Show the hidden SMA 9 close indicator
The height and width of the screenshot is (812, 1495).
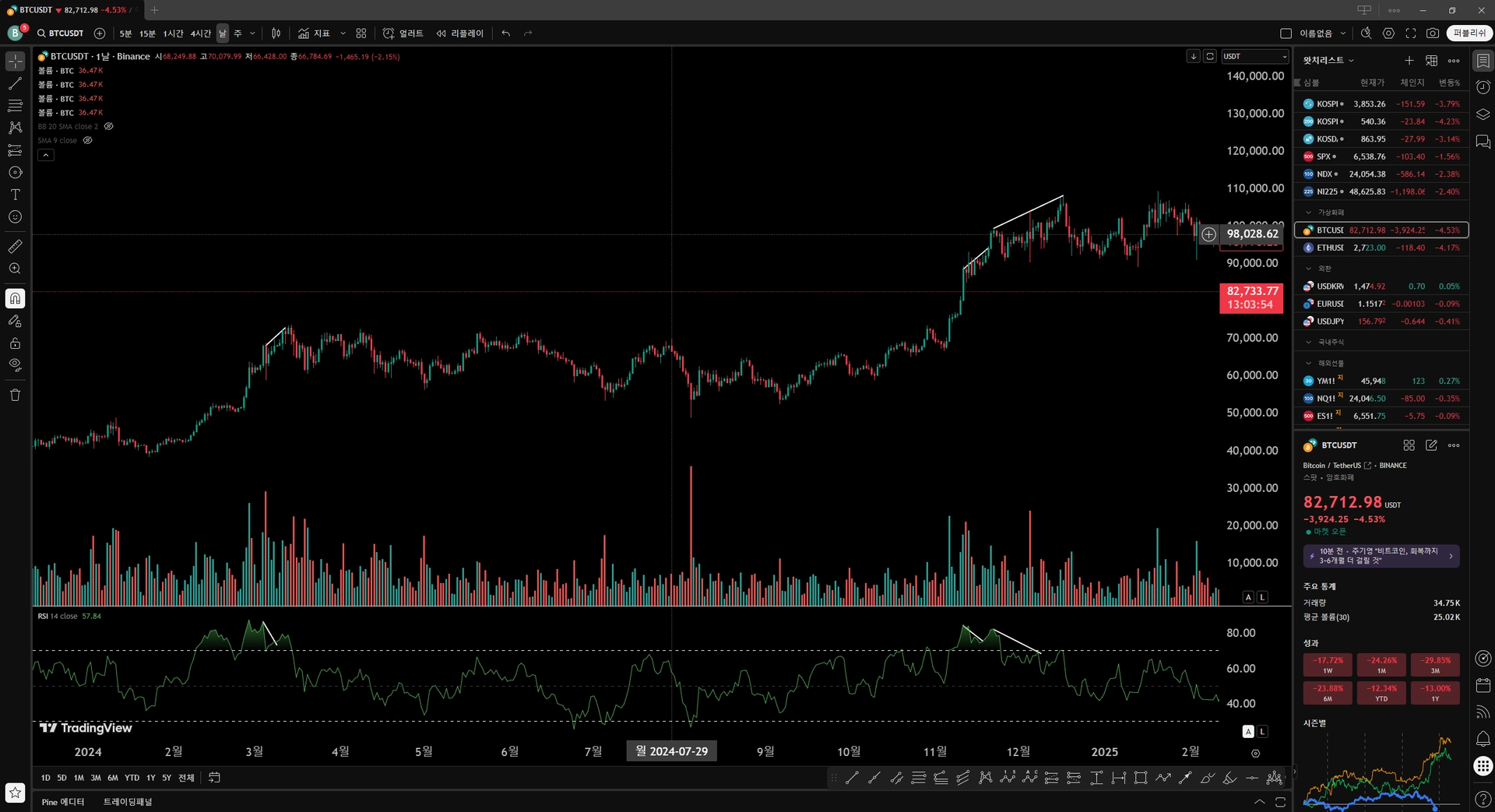point(88,140)
